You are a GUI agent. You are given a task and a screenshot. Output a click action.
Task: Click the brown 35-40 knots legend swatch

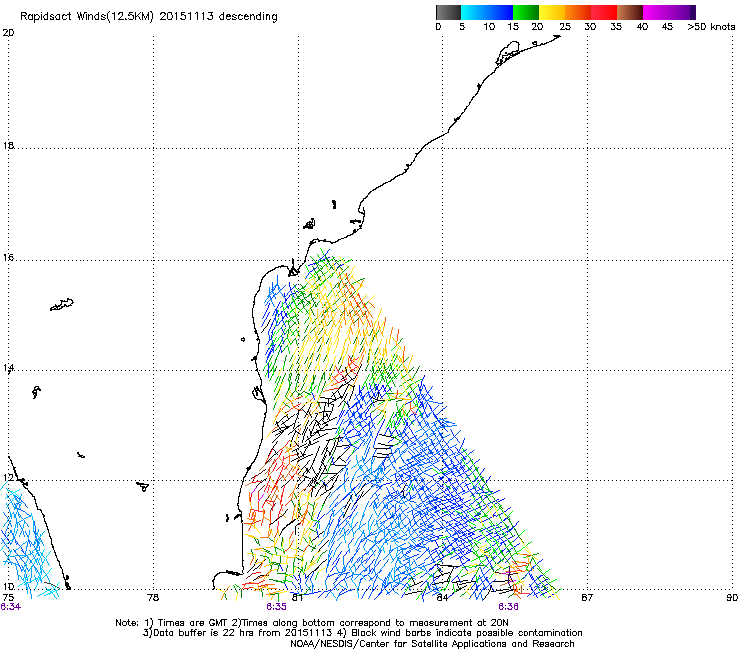click(x=630, y=12)
